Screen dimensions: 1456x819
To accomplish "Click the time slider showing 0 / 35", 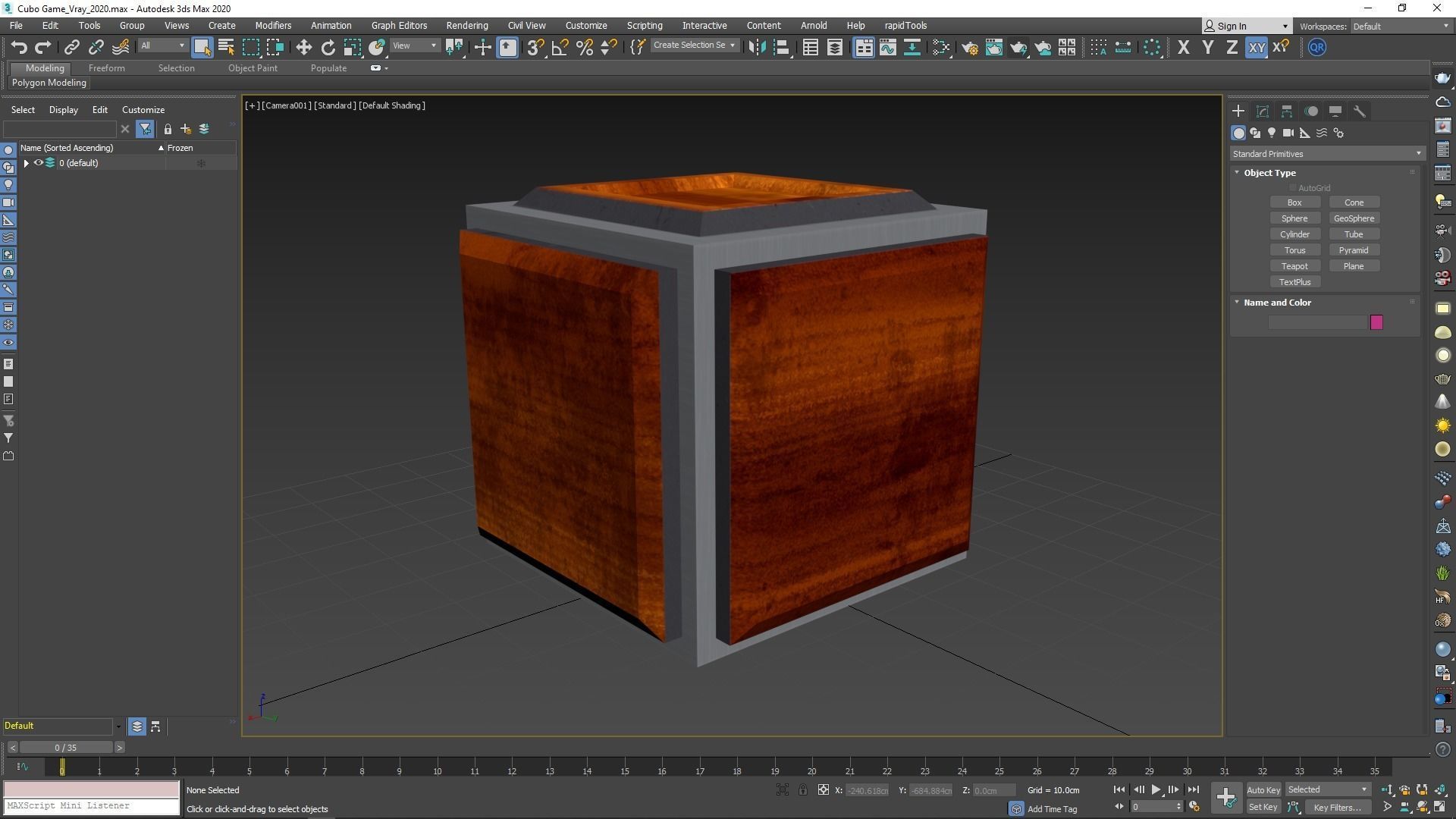I will click(x=66, y=748).
